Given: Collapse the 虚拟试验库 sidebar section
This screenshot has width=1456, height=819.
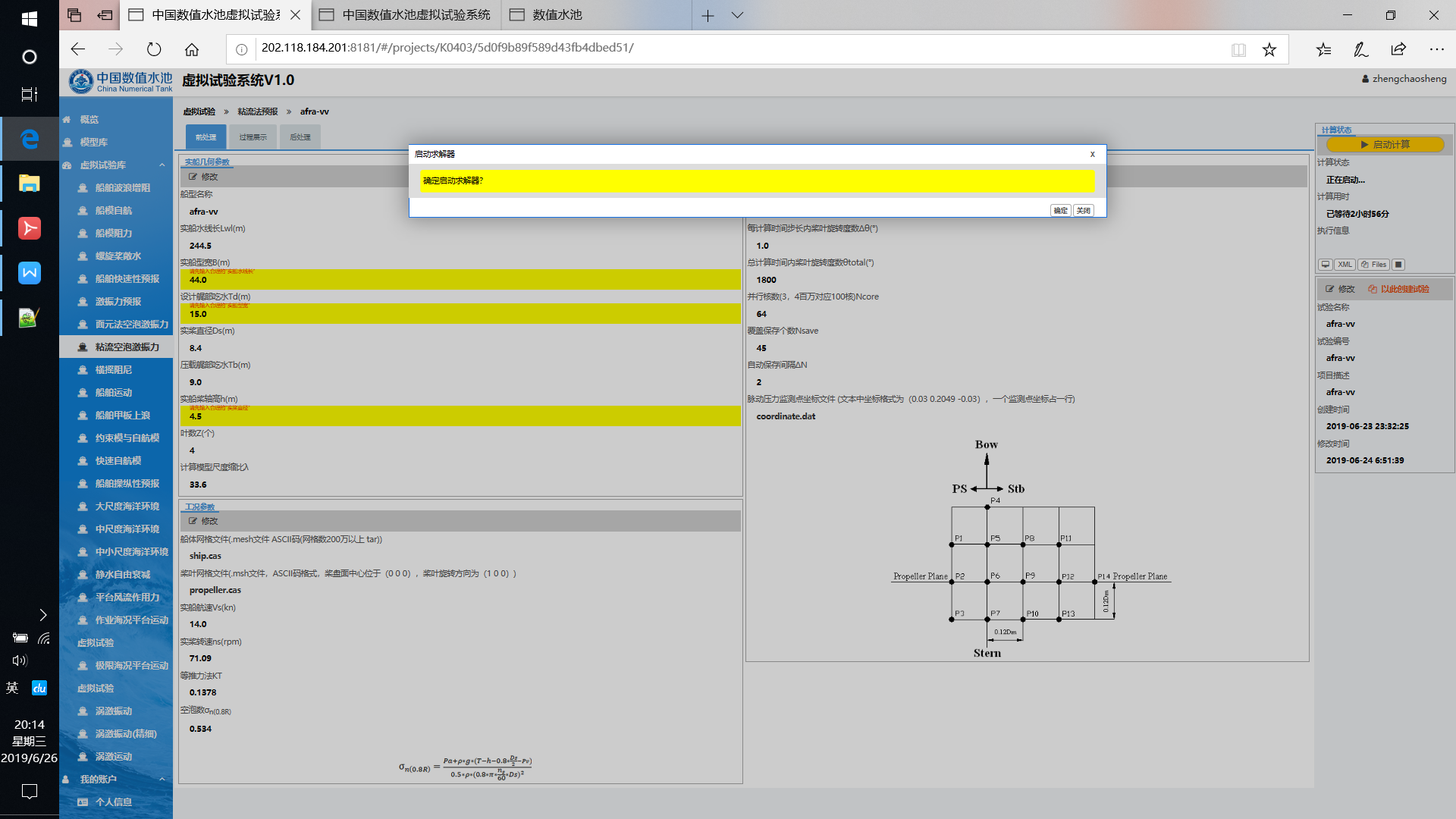Looking at the screenshot, I should pyautogui.click(x=162, y=165).
